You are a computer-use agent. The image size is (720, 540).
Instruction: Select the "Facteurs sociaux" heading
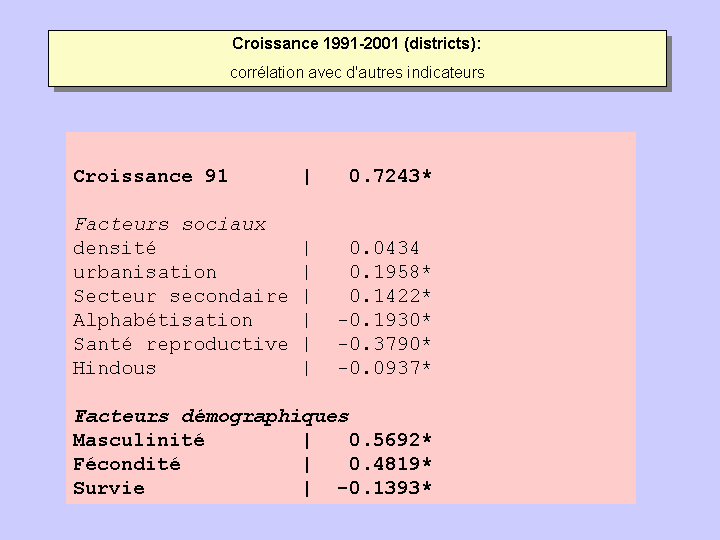[169, 225]
